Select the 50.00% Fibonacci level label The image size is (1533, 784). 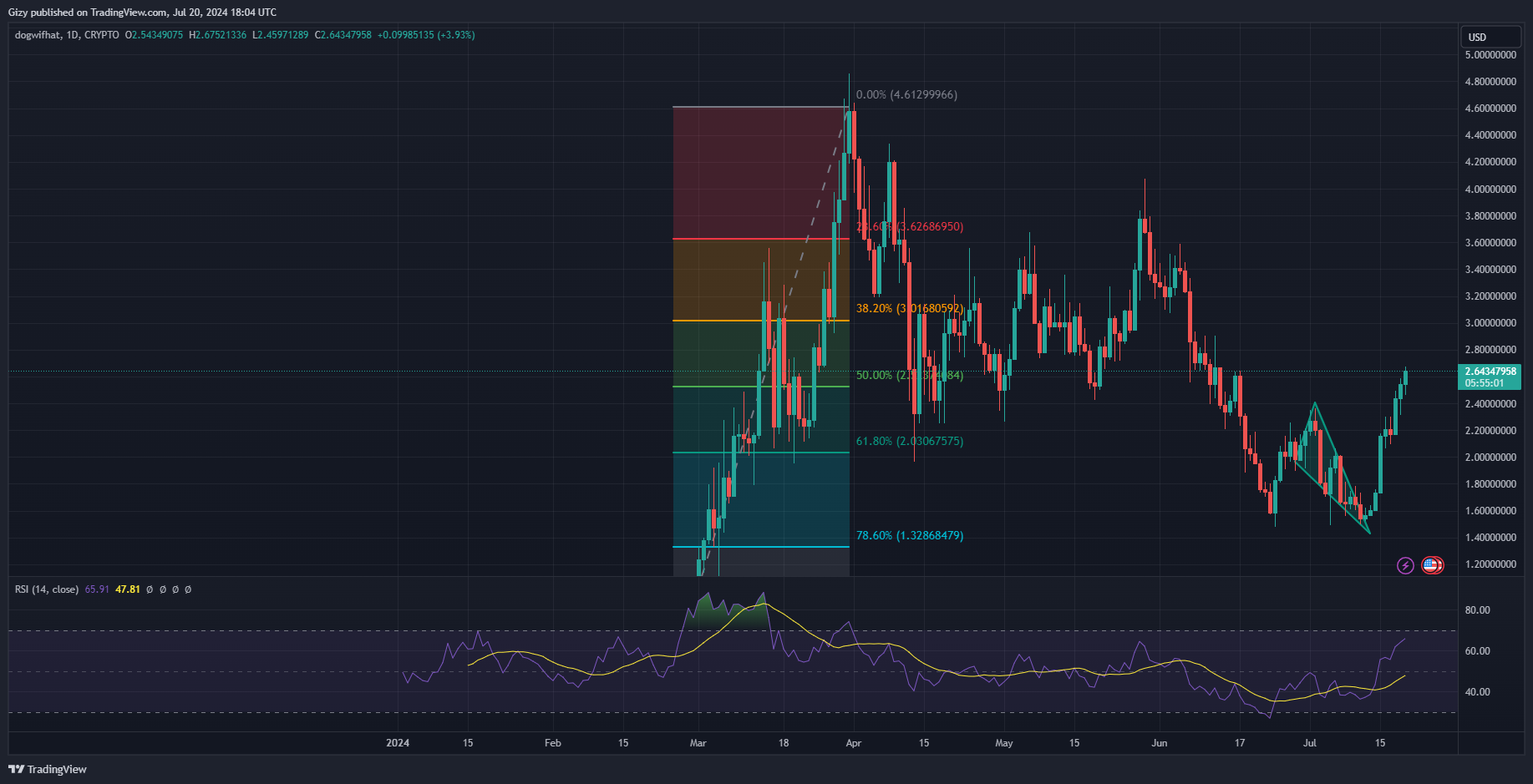click(910, 375)
